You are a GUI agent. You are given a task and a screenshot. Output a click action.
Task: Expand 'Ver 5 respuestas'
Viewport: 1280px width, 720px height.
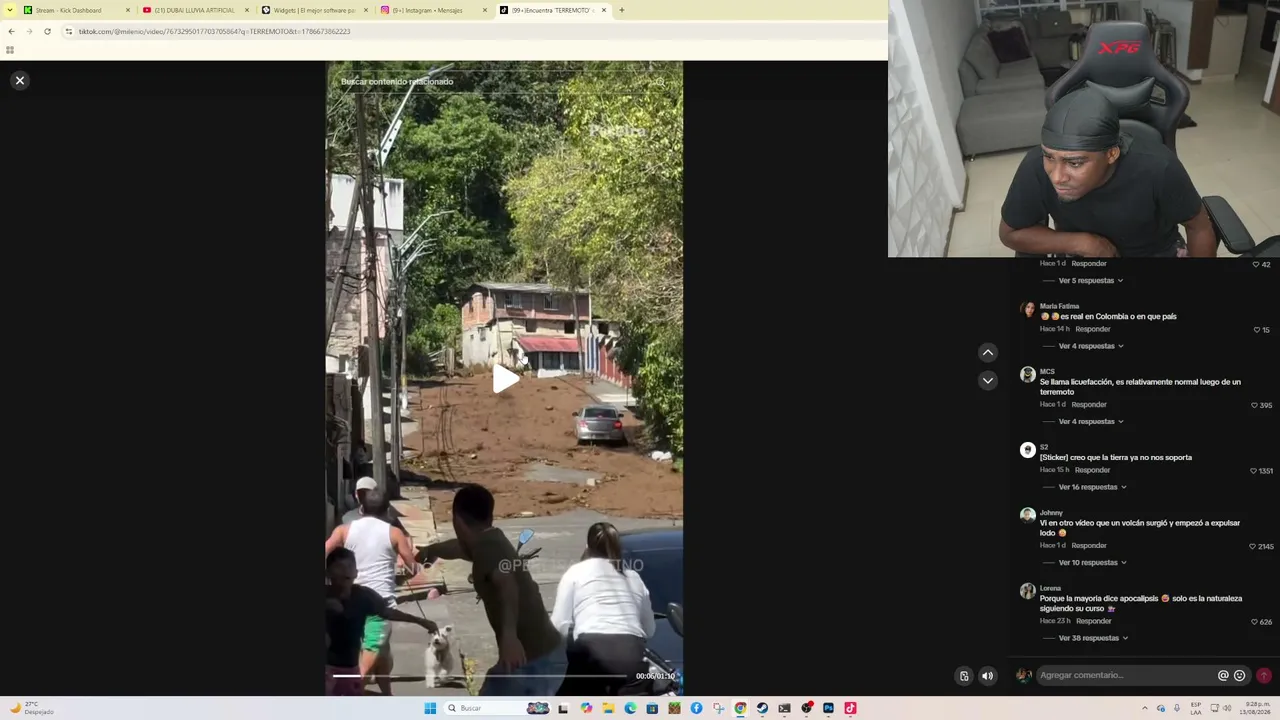(1090, 281)
